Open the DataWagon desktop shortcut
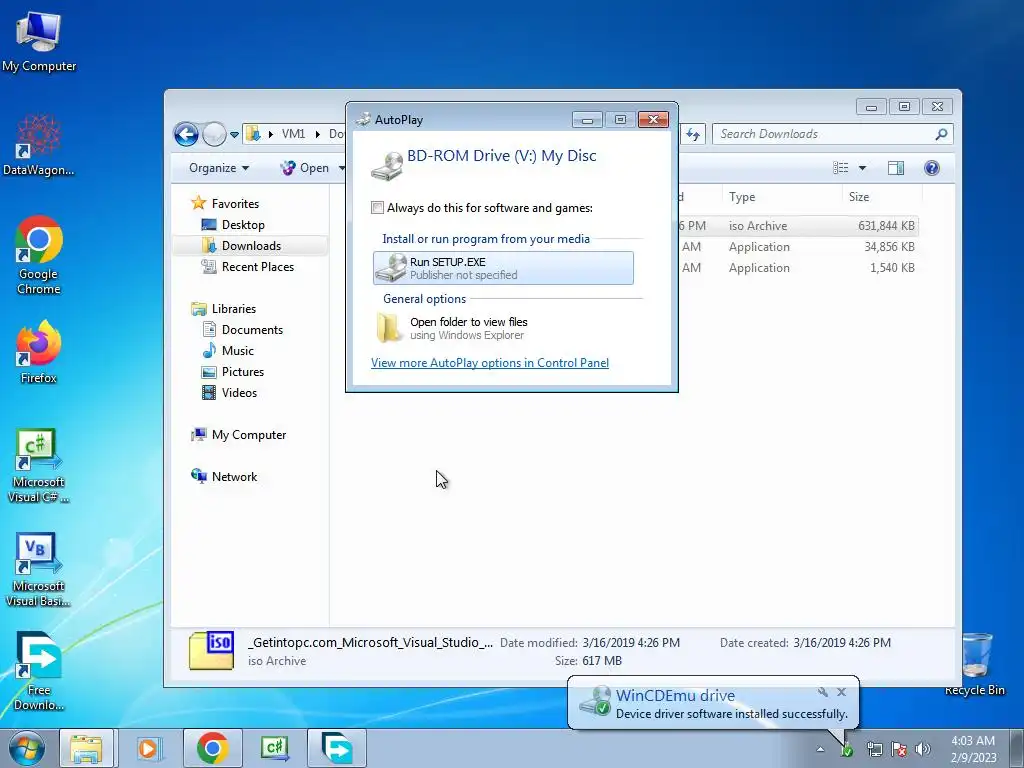The image size is (1024, 768). point(39,145)
